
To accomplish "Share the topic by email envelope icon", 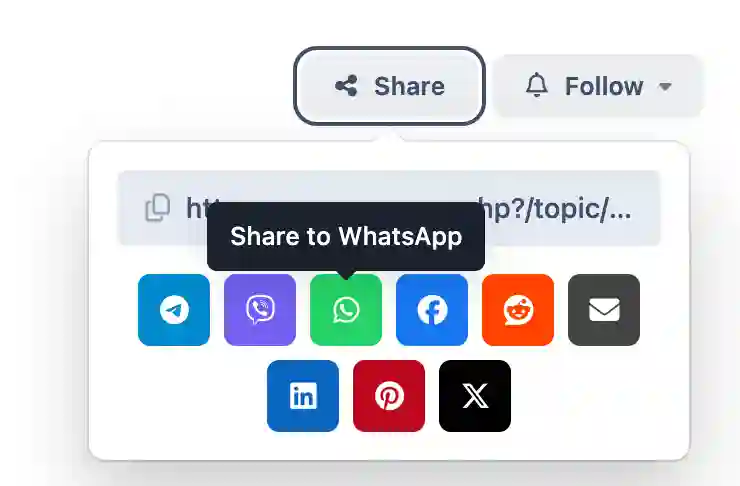I will (604, 310).
